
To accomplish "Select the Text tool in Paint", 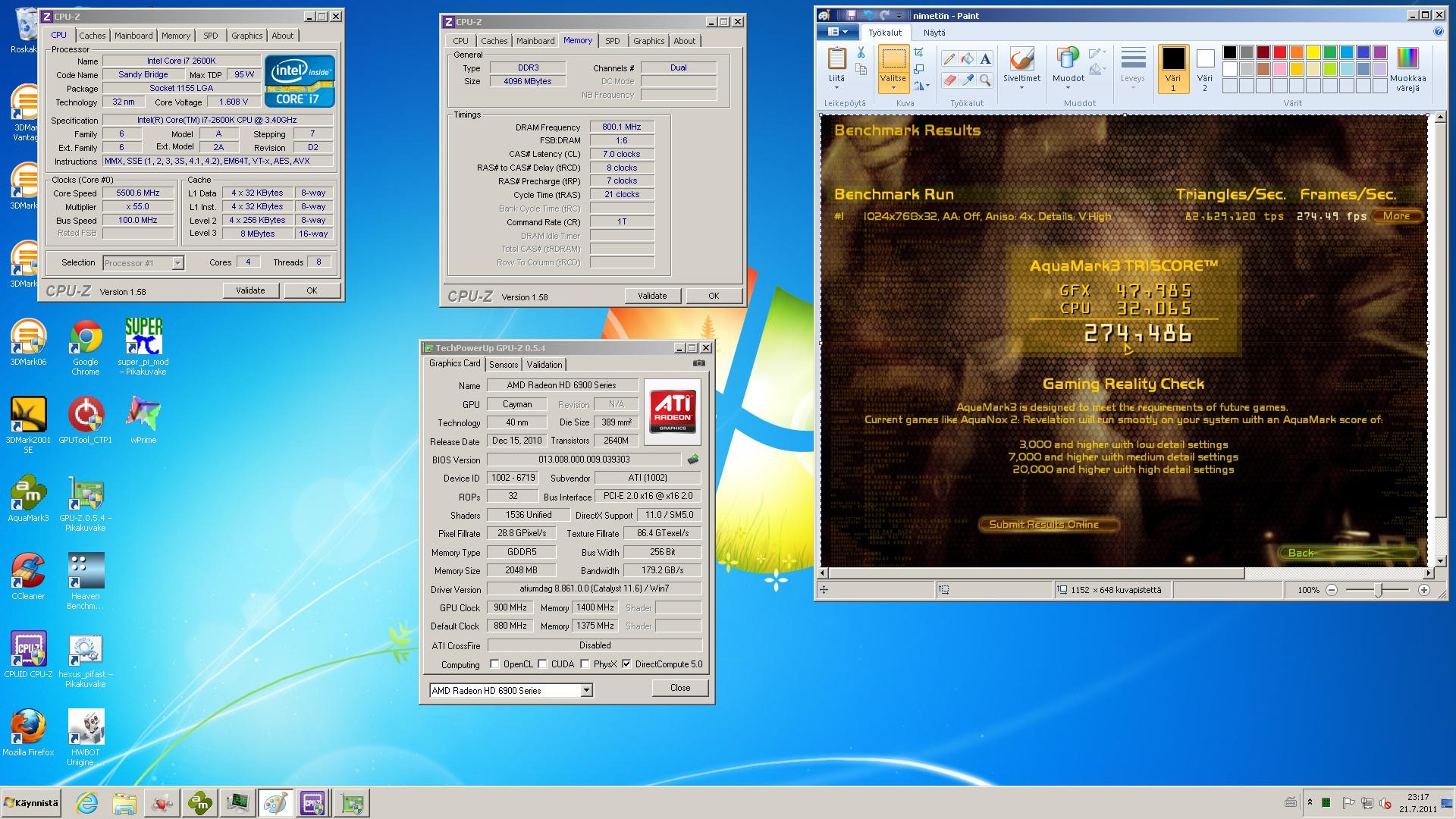I will [x=985, y=59].
